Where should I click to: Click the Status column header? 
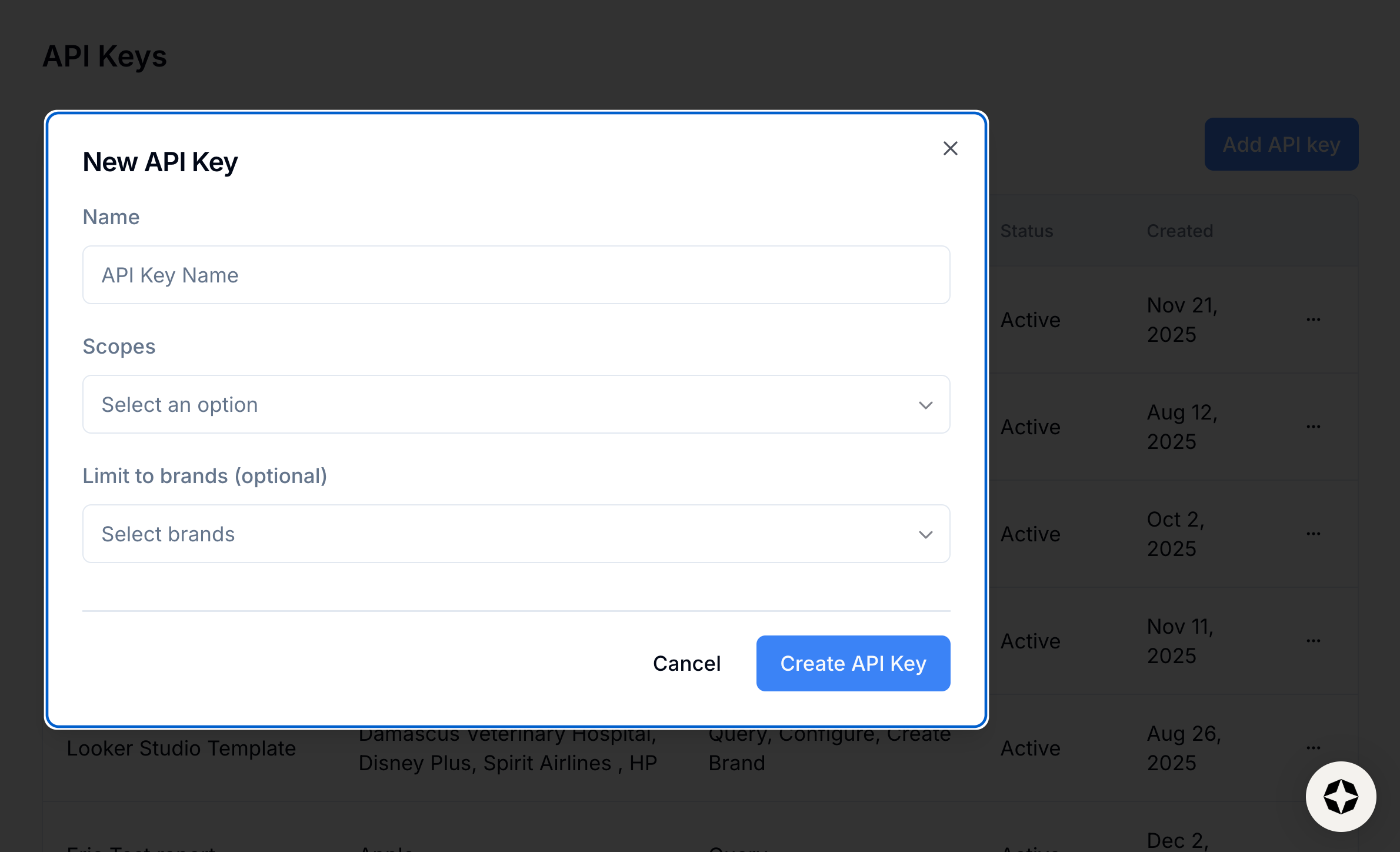click(1026, 231)
